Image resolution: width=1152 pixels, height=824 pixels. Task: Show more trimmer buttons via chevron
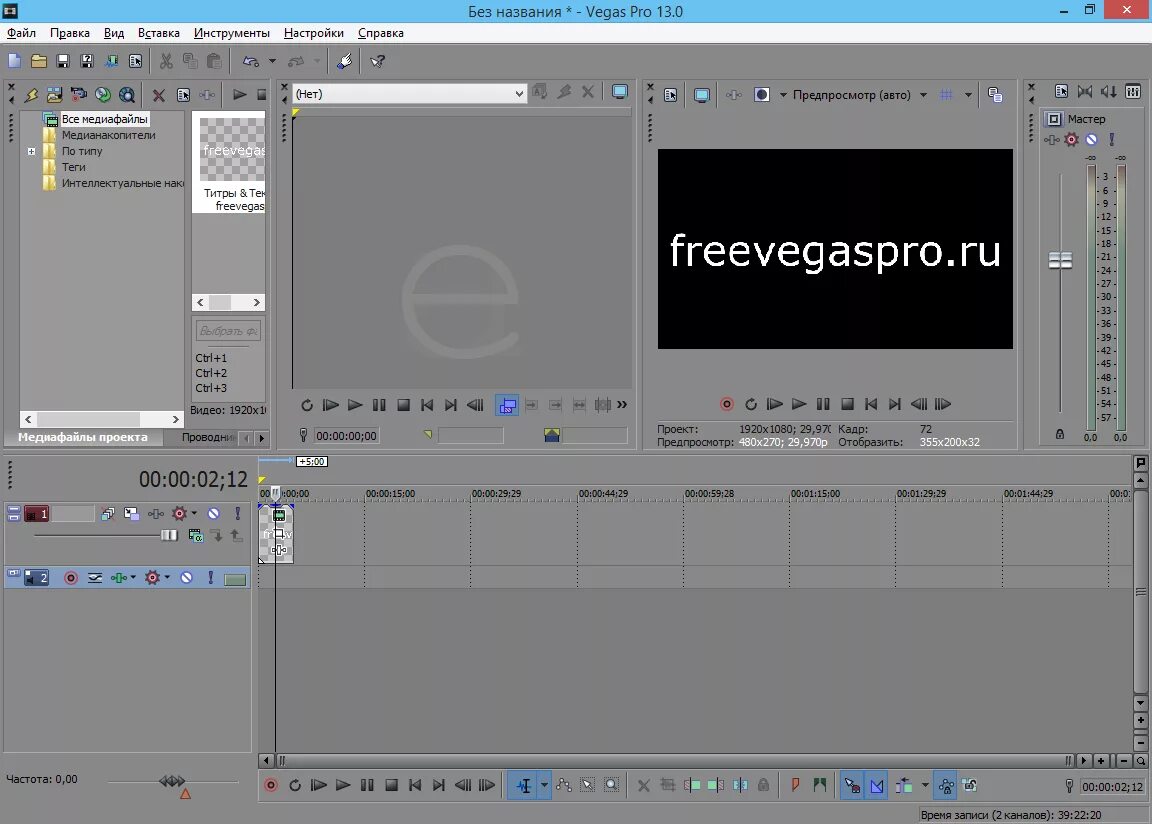(x=622, y=405)
